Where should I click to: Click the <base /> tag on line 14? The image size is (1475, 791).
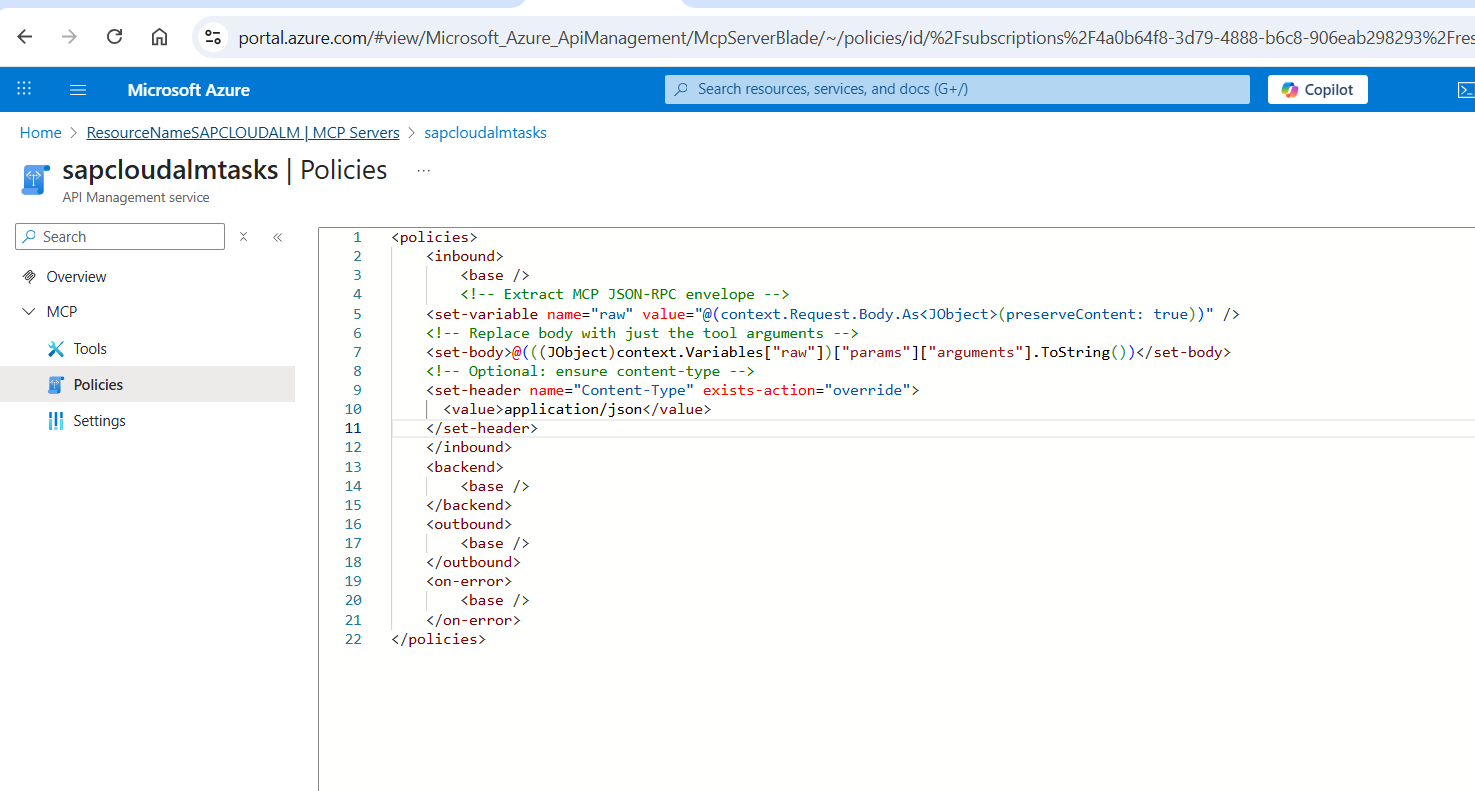[x=495, y=486]
